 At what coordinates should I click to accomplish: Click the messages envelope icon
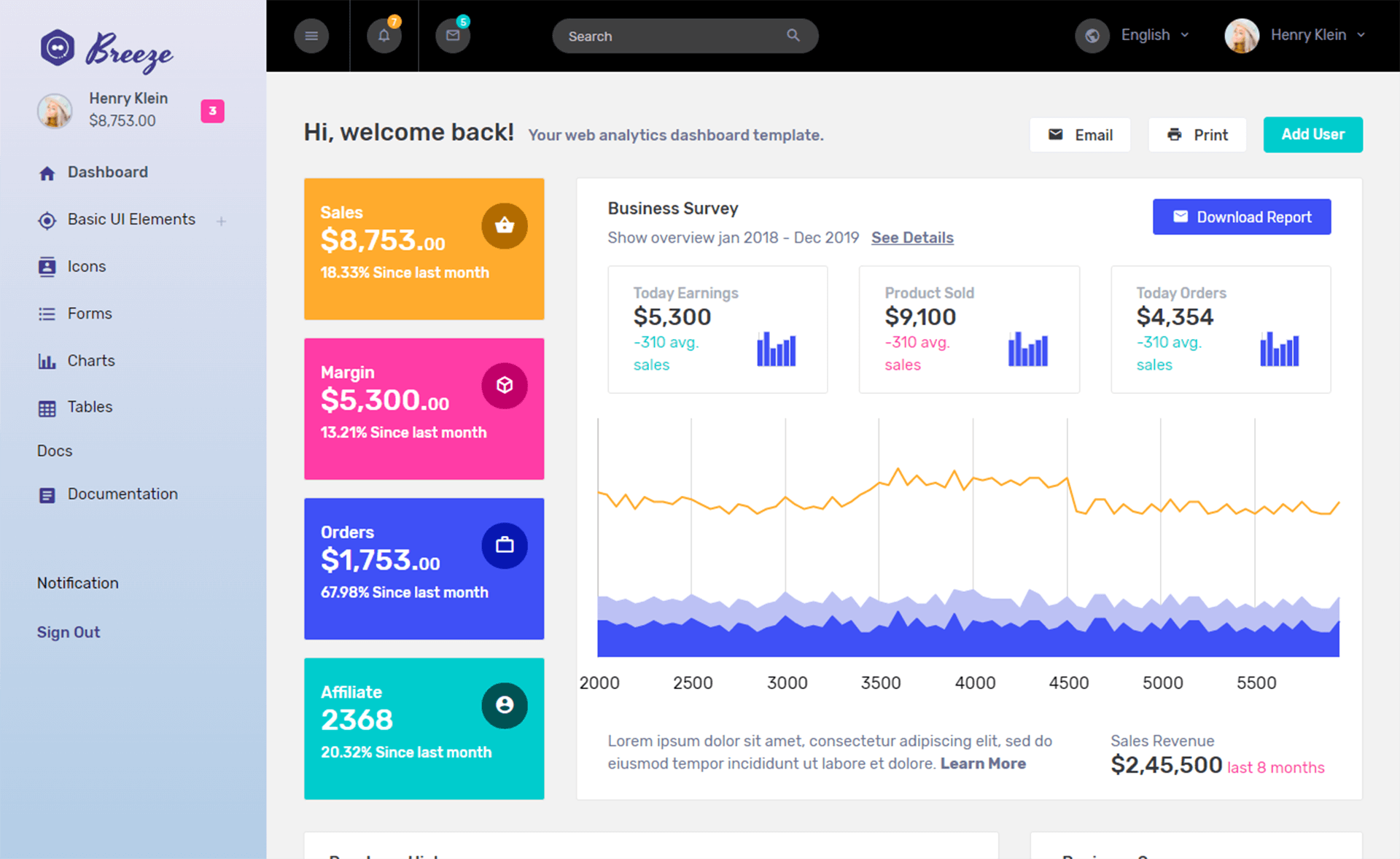coord(452,35)
